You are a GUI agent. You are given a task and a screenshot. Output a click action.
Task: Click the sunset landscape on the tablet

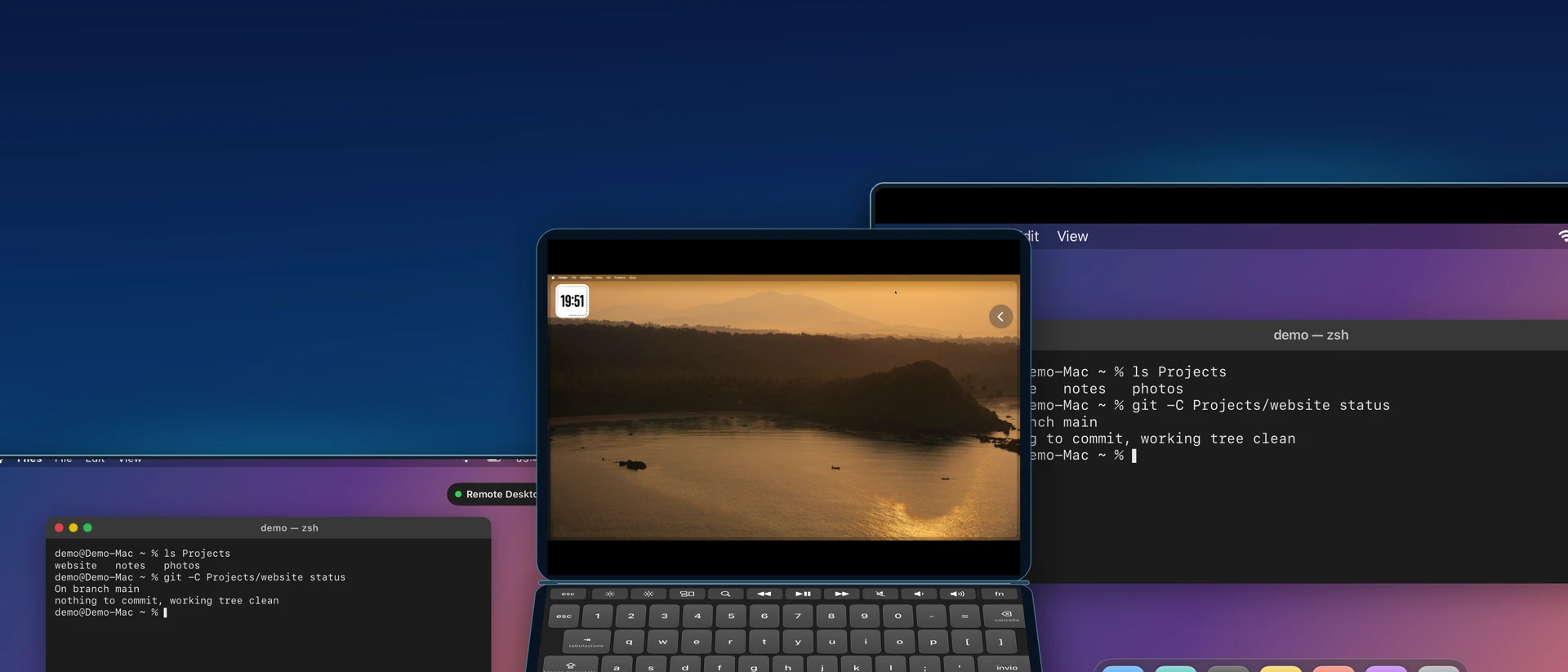pyautogui.click(x=783, y=408)
